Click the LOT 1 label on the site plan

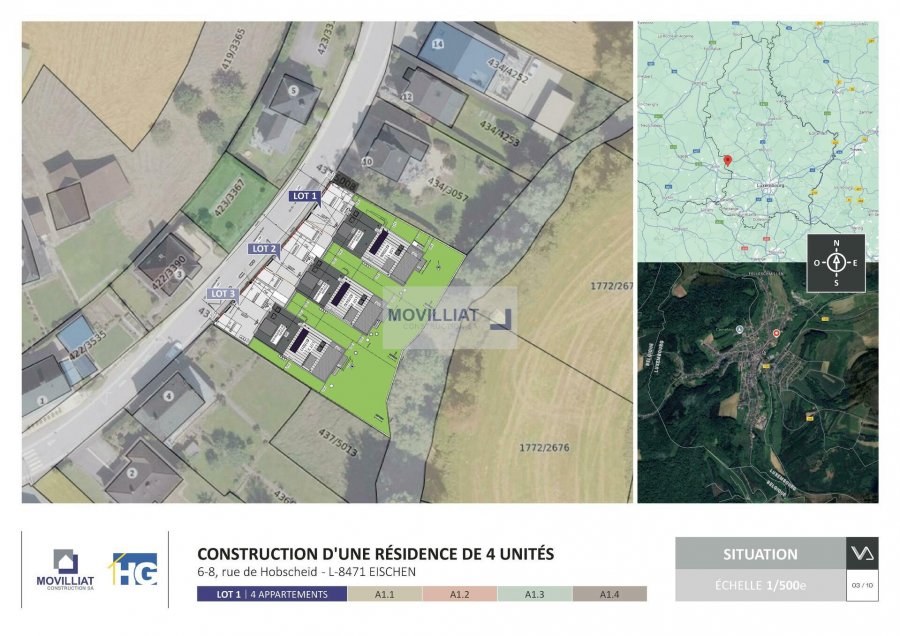coord(305,196)
